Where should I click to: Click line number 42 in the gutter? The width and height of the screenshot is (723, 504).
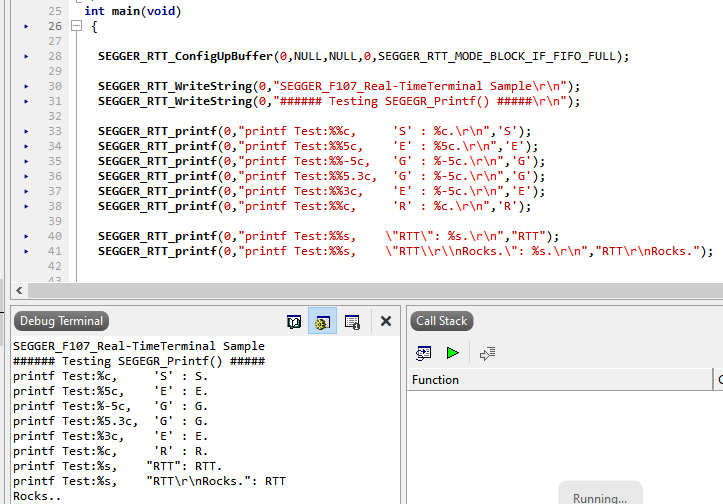(x=55, y=266)
